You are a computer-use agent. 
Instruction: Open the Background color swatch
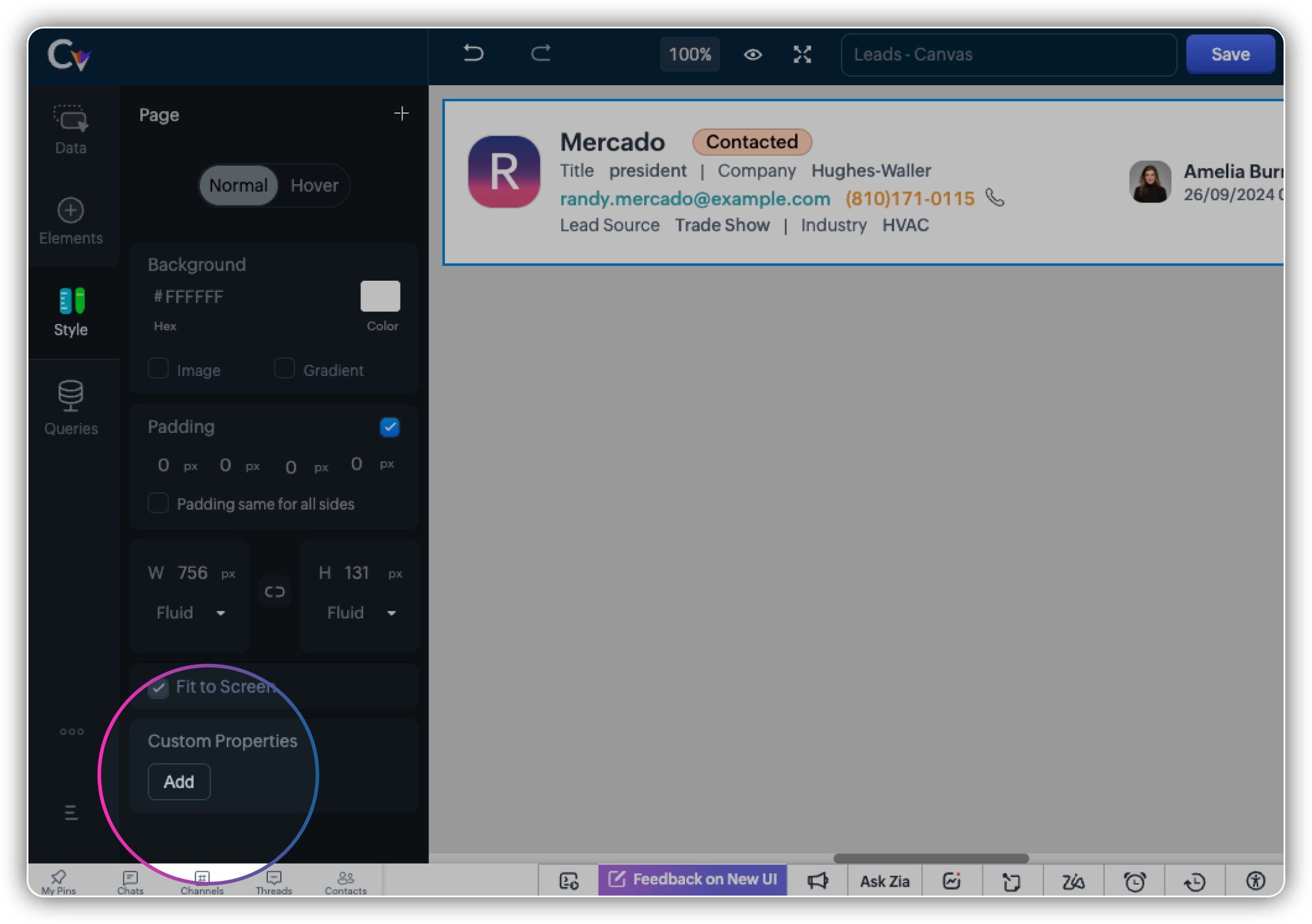[x=380, y=296]
